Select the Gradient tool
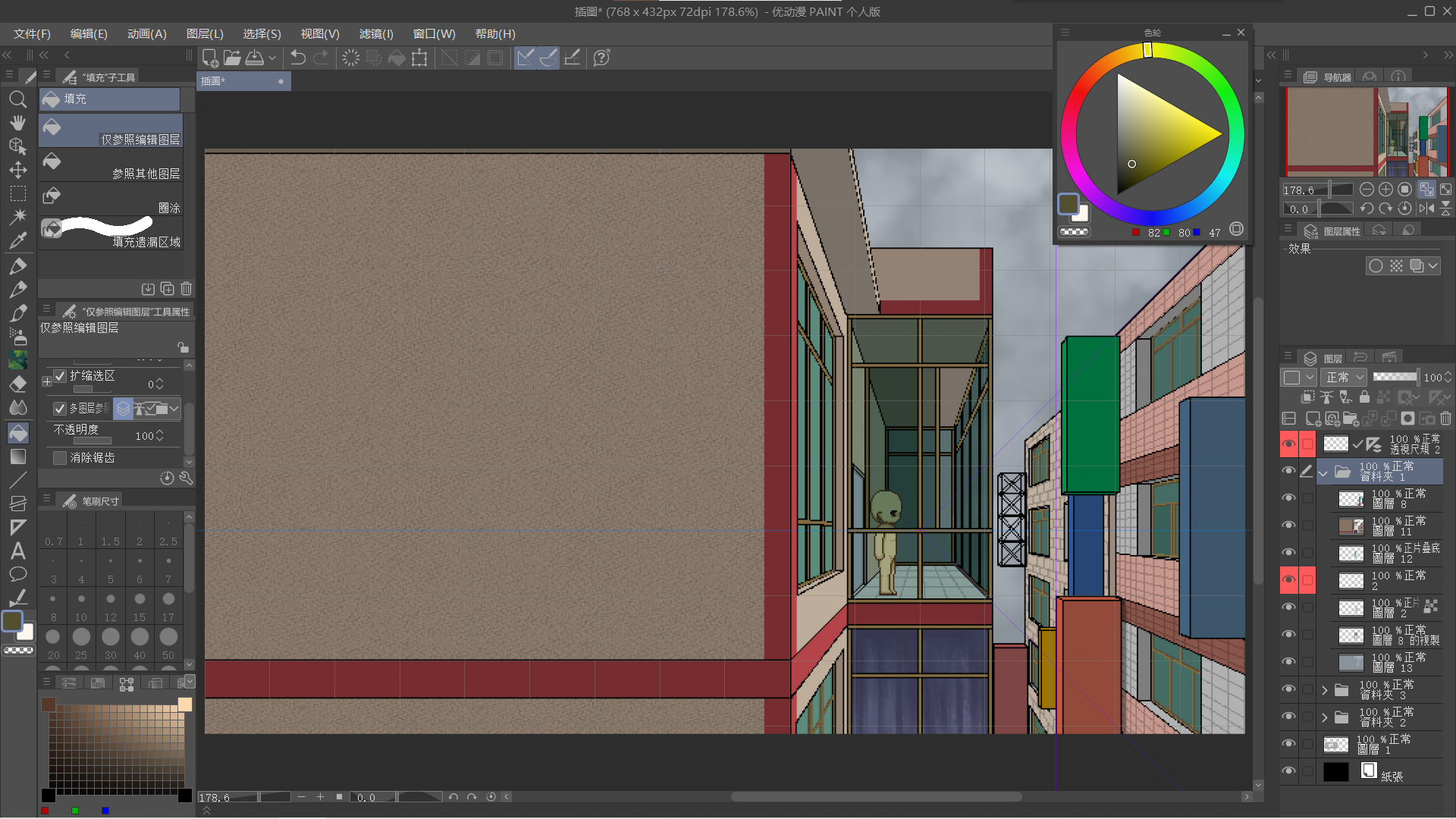Image resolution: width=1456 pixels, height=819 pixels. (x=18, y=456)
